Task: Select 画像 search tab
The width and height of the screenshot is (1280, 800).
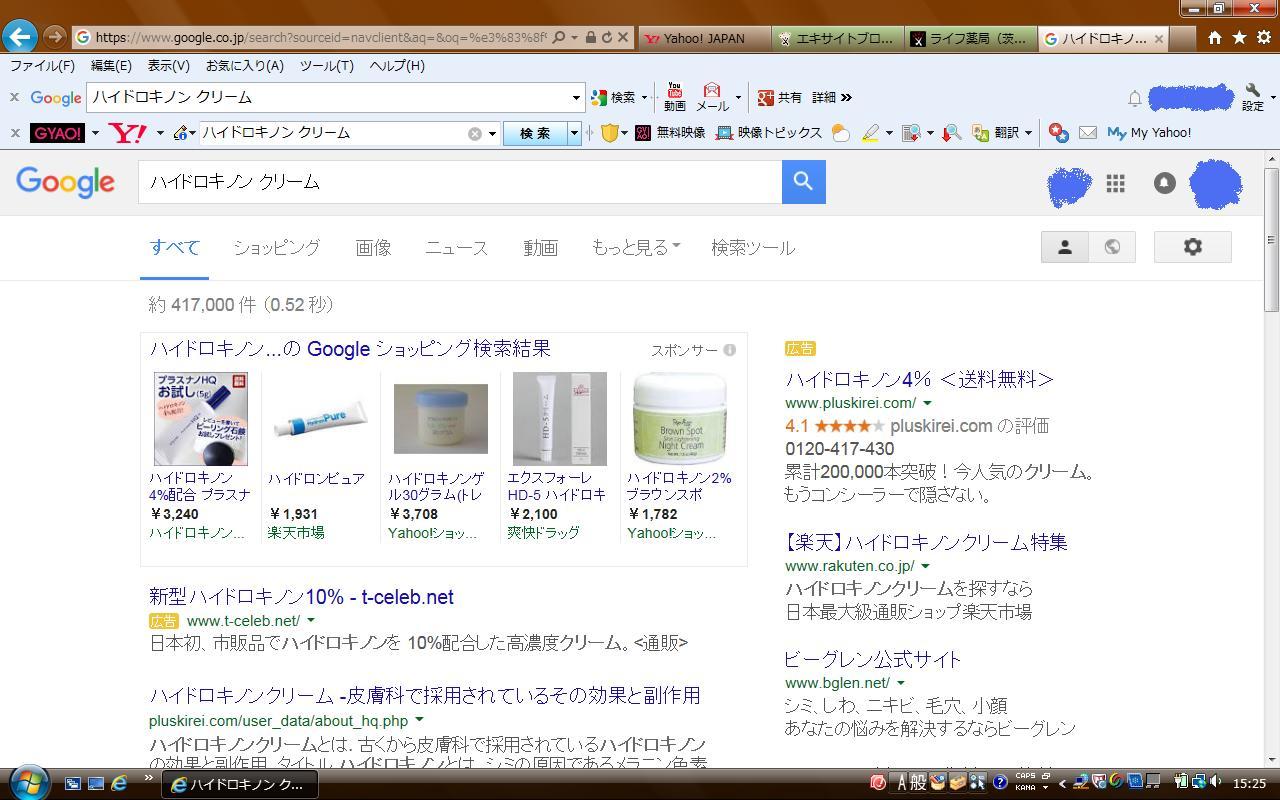Action: coord(373,247)
